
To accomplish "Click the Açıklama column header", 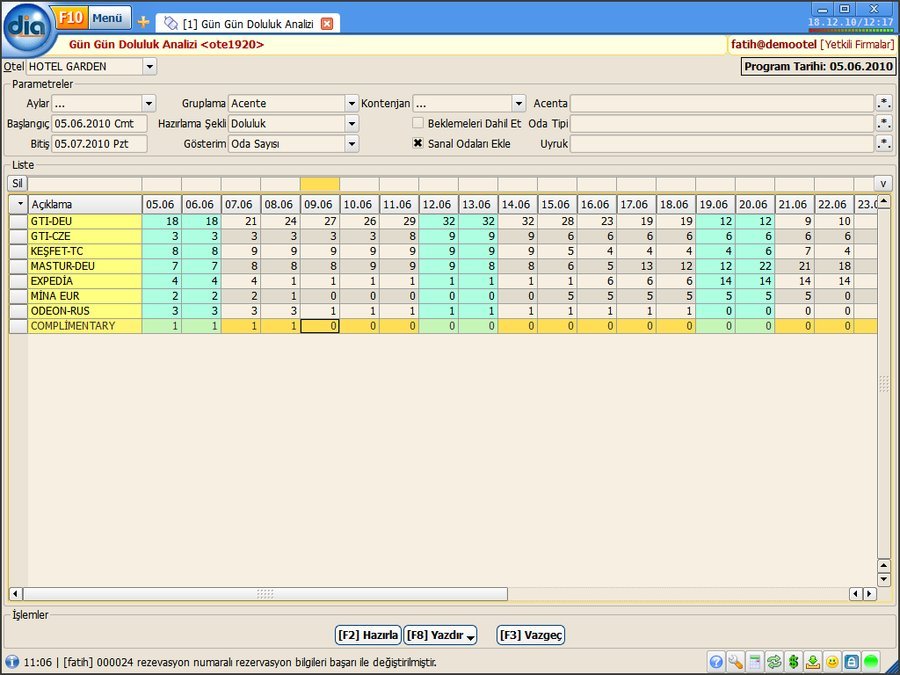I will pyautogui.click(x=85, y=204).
